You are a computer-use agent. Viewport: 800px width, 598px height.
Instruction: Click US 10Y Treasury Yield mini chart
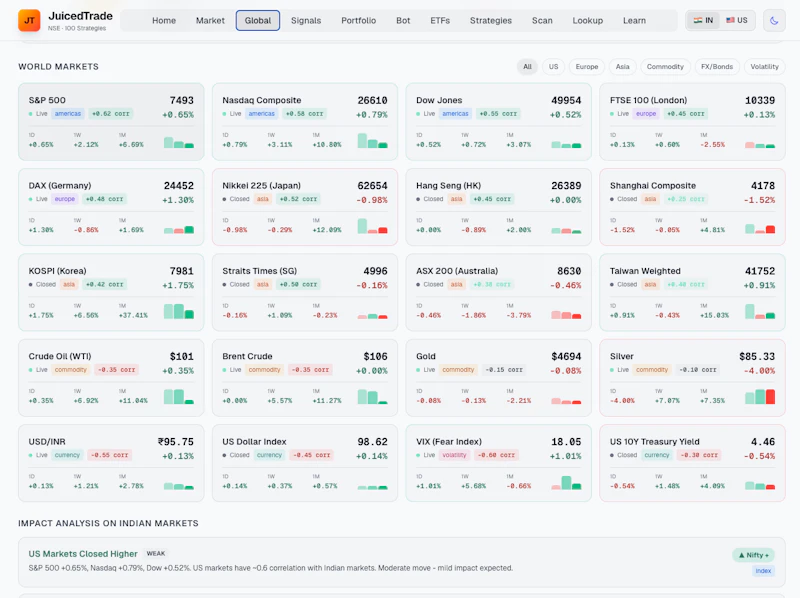coord(760,486)
